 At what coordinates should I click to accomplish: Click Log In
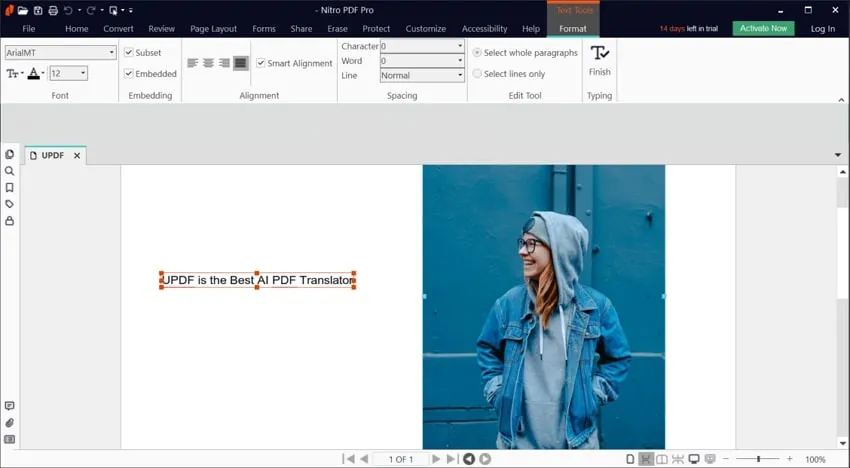pyautogui.click(x=823, y=29)
